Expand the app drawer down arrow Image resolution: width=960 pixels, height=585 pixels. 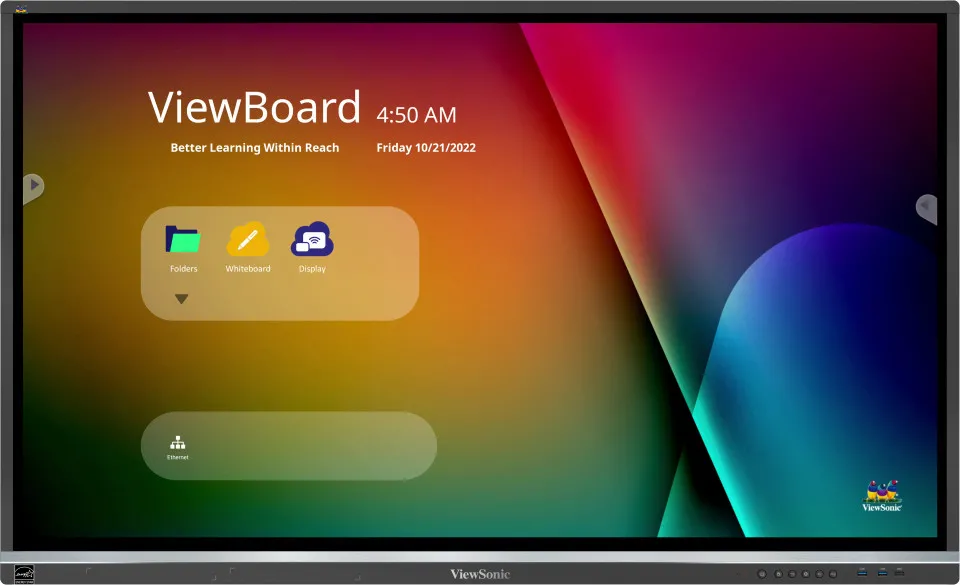pyautogui.click(x=181, y=298)
